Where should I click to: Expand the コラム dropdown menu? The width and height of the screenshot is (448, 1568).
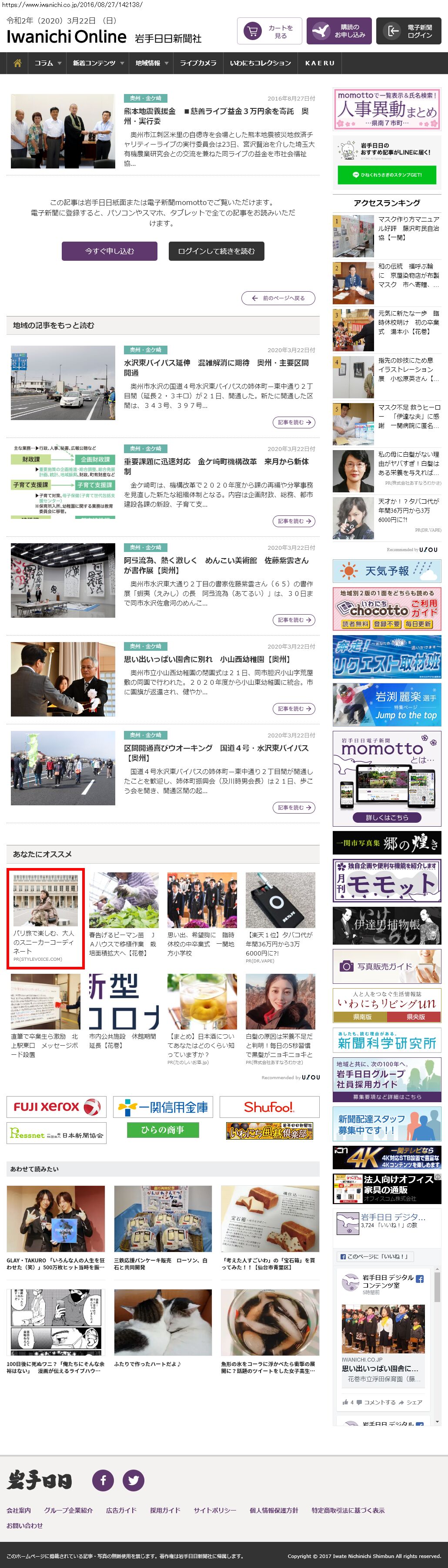click(47, 63)
